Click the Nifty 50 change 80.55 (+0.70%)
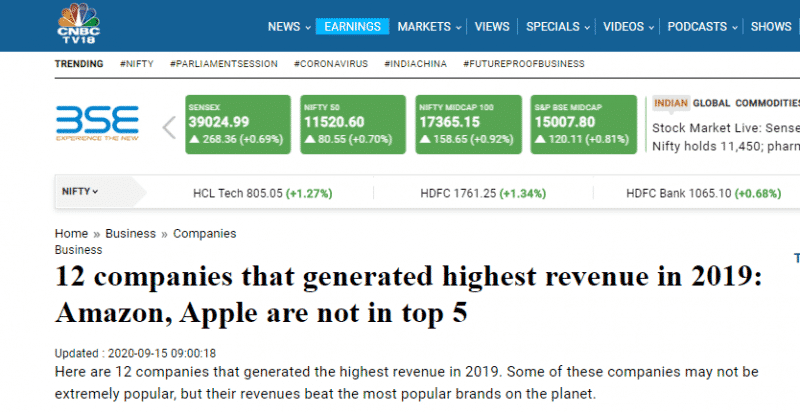Image resolution: width=800 pixels, height=412 pixels. (x=348, y=139)
